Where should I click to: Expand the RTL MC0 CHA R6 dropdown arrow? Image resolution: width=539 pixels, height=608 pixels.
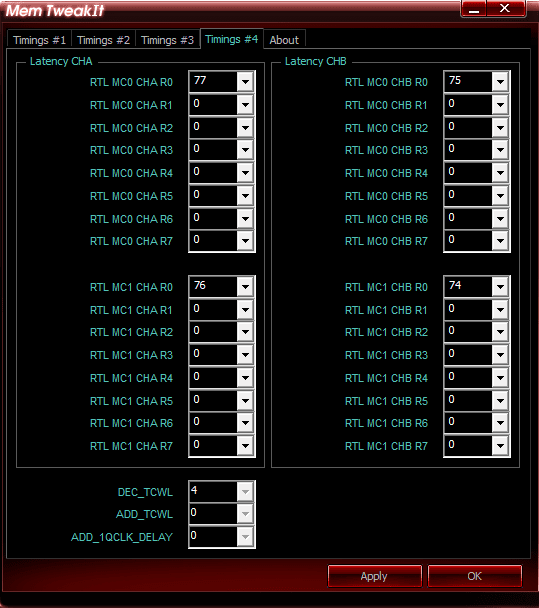245,219
